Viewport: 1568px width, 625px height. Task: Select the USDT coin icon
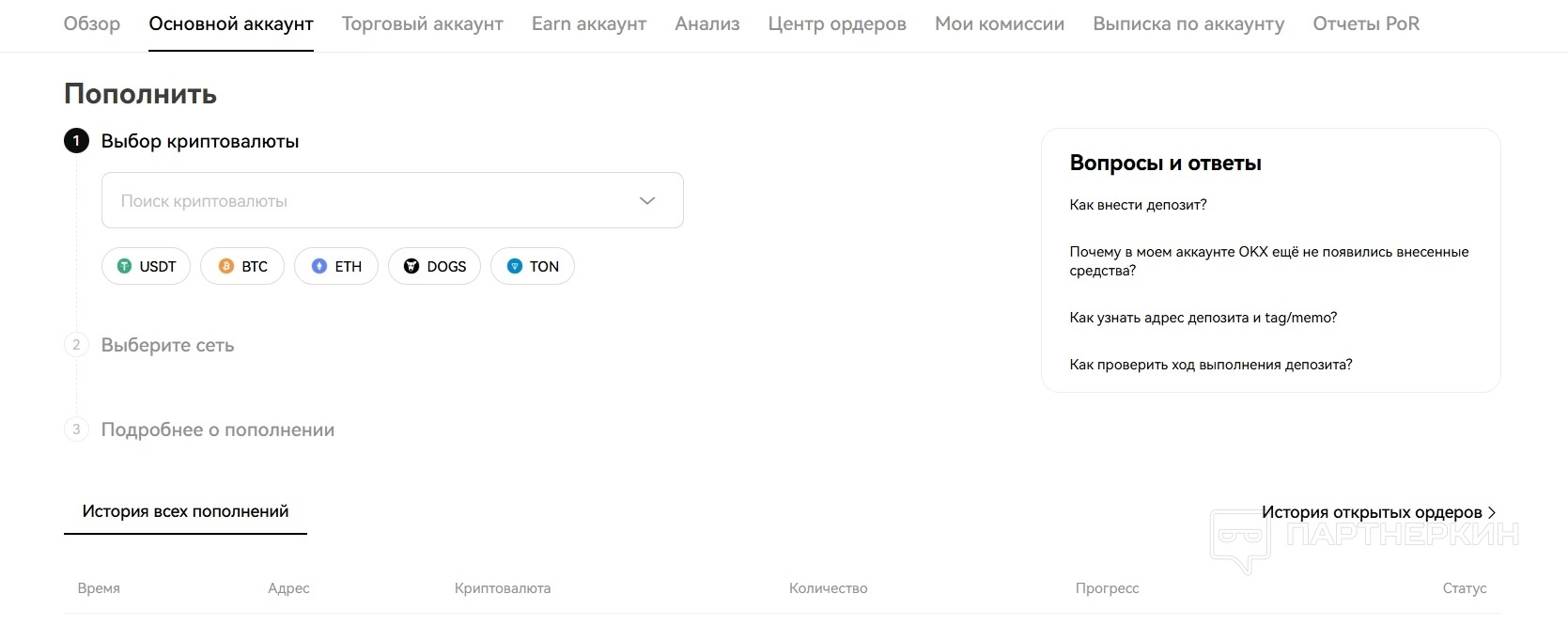click(124, 266)
